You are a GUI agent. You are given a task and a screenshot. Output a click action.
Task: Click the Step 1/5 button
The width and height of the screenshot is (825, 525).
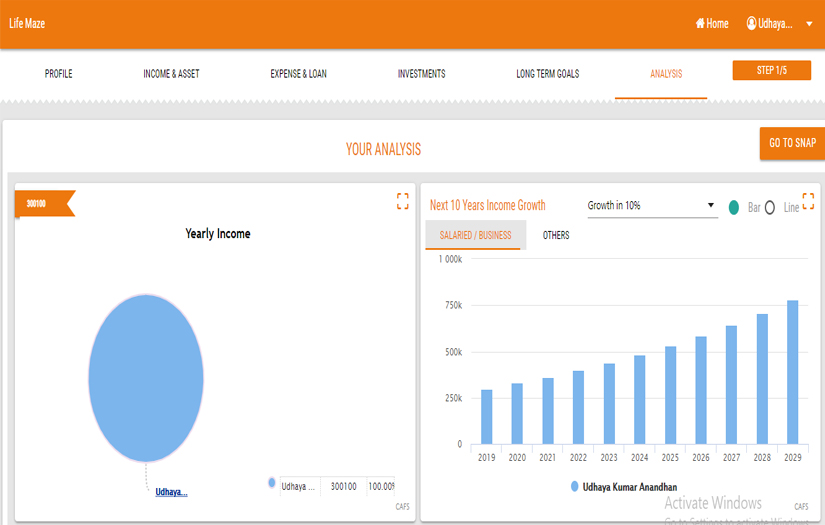771,70
